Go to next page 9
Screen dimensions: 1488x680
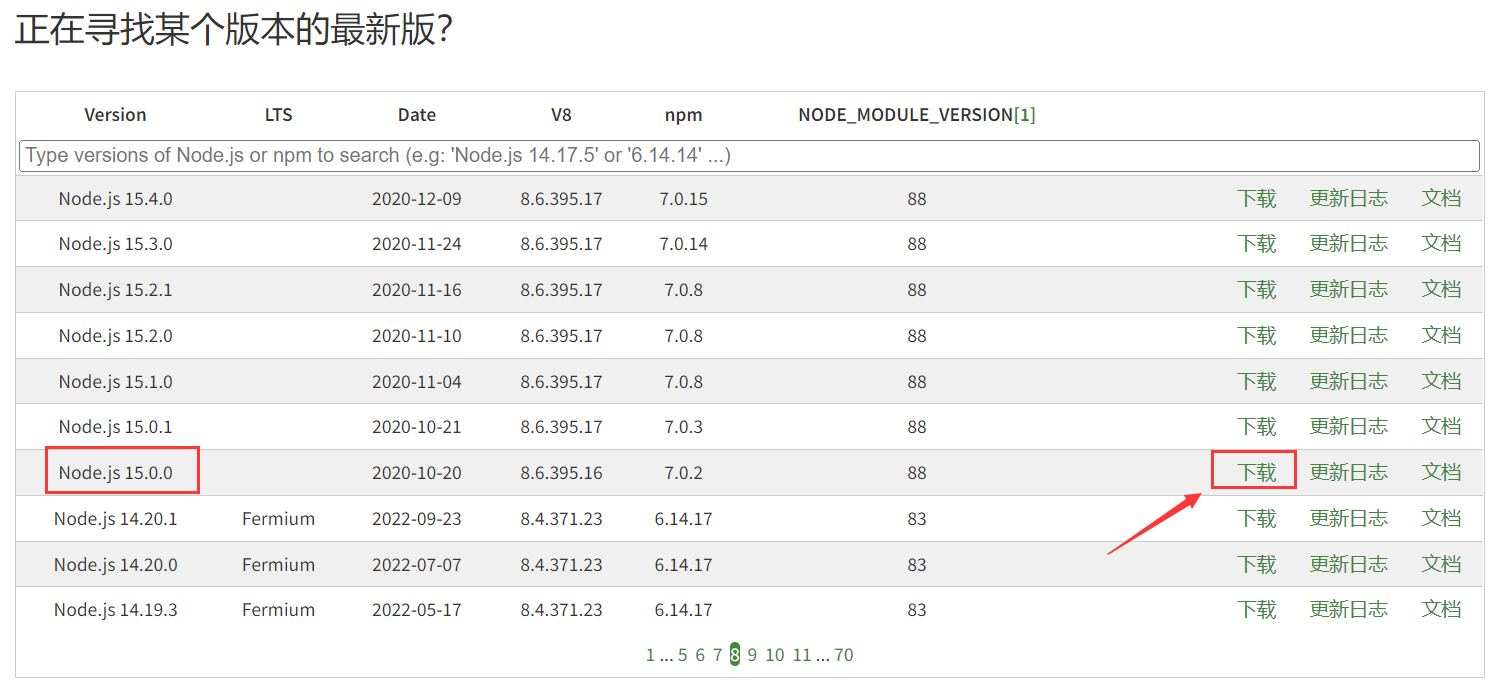(755, 654)
